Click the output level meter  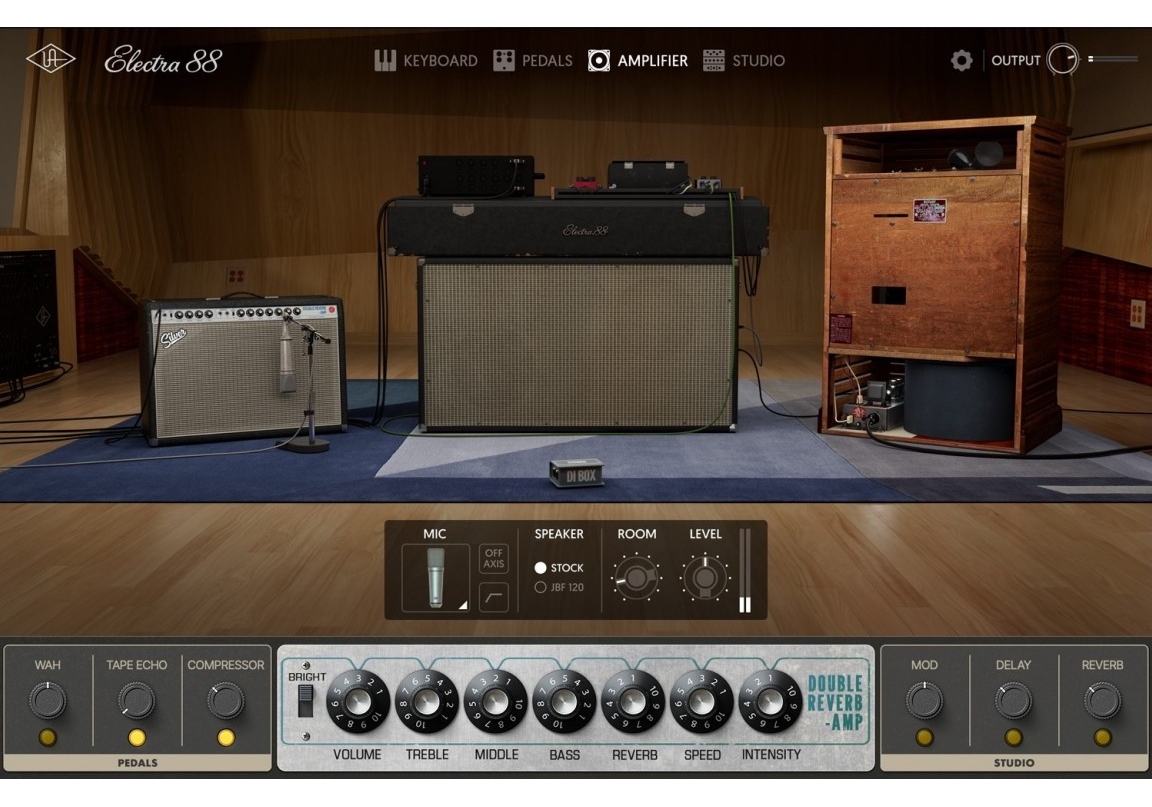tap(1114, 59)
